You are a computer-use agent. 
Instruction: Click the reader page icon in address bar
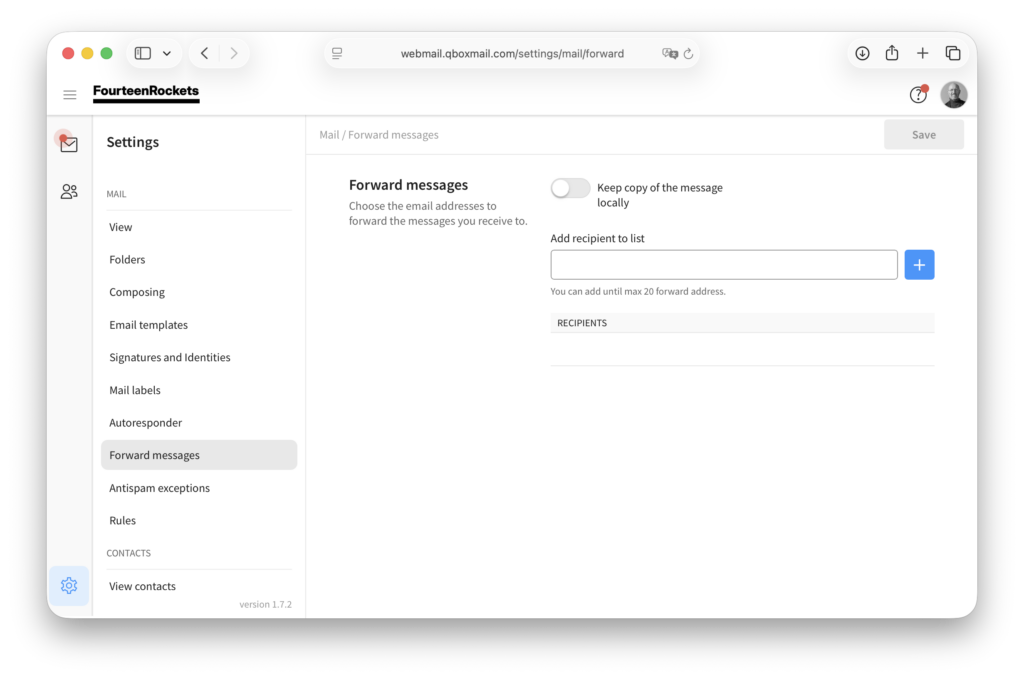click(337, 54)
